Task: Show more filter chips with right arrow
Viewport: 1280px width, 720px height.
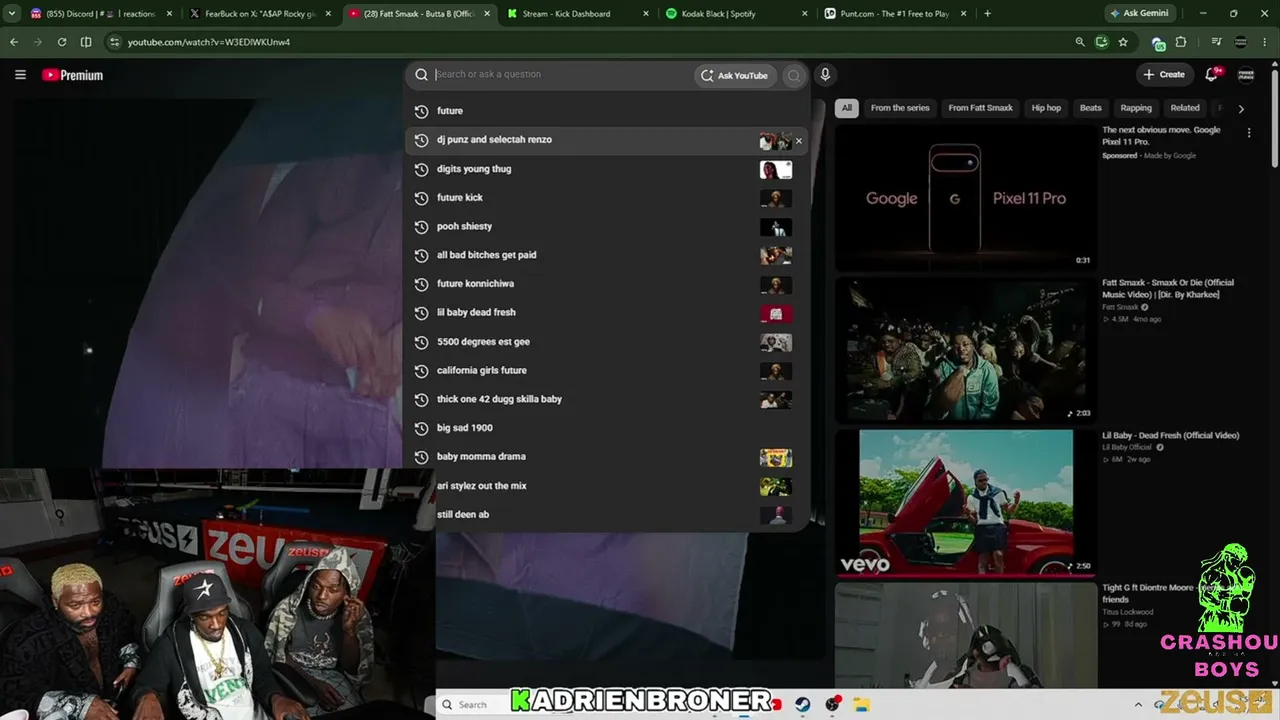Action: click(1241, 108)
